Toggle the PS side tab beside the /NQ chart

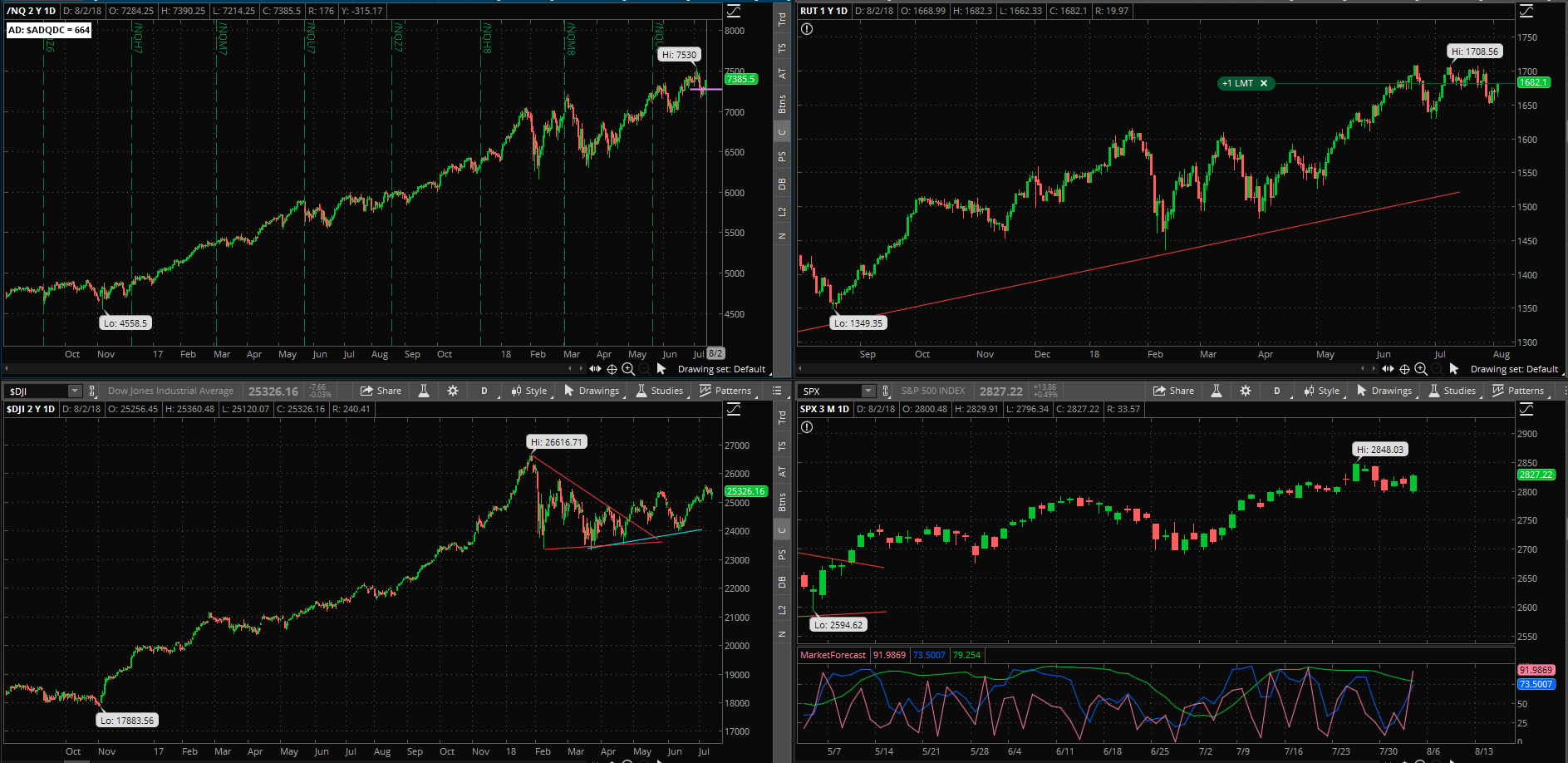pos(782,157)
